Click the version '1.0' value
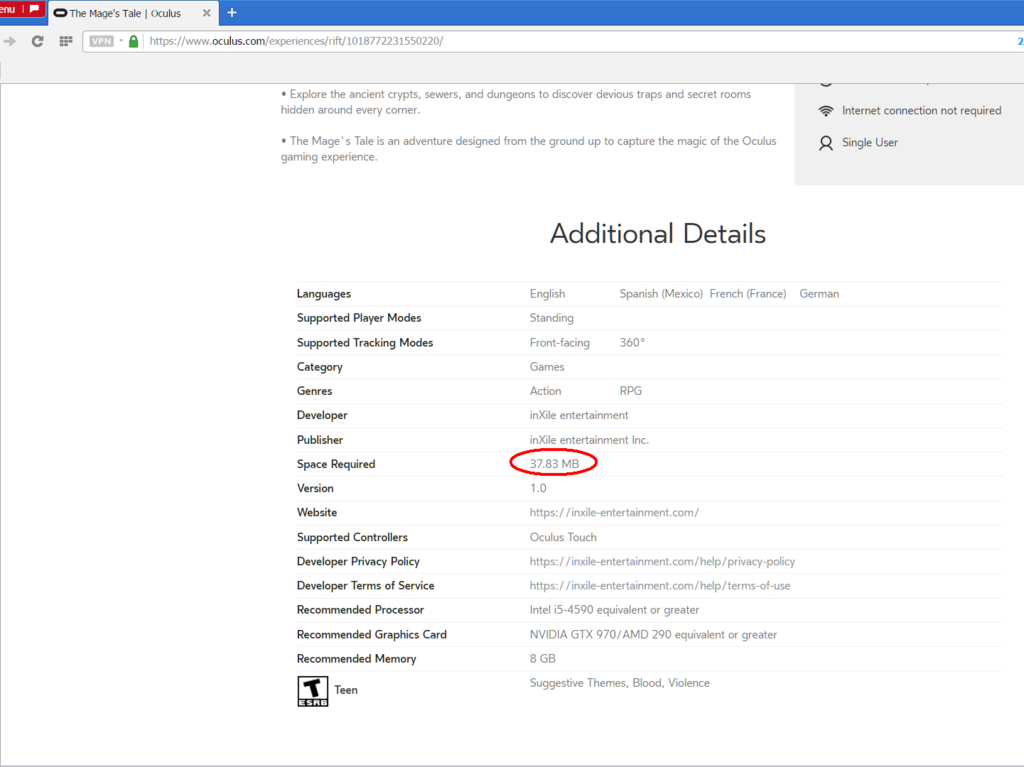The width and height of the screenshot is (1024, 767). [x=538, y=489]
